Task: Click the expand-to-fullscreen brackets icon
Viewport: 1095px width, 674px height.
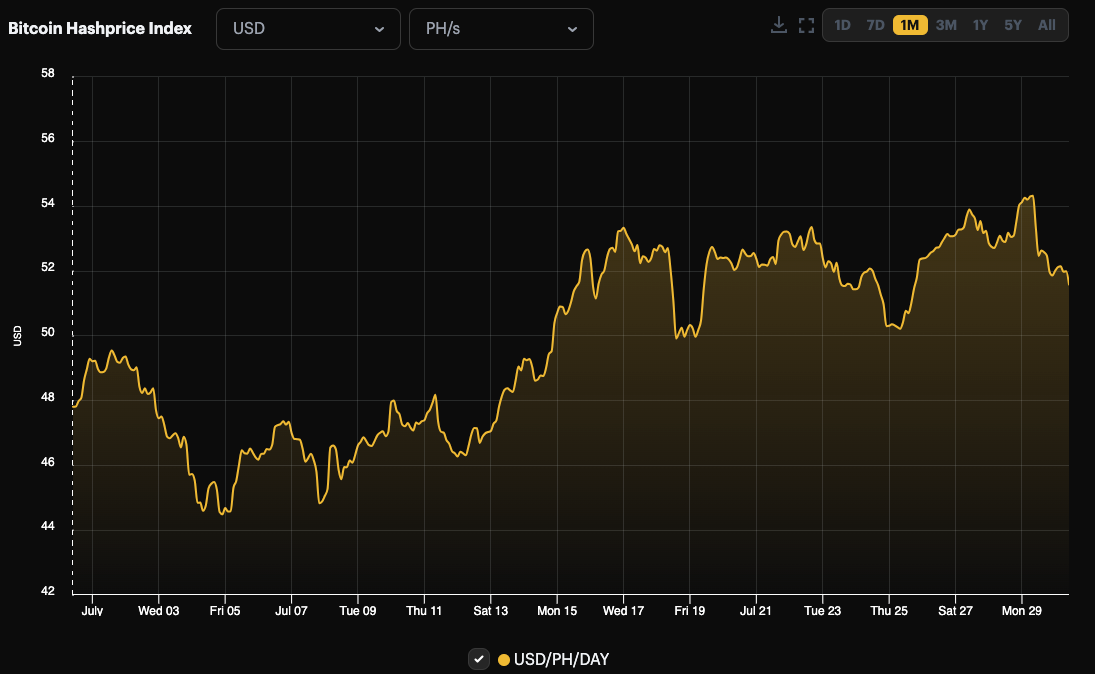Action: [806, 25]
